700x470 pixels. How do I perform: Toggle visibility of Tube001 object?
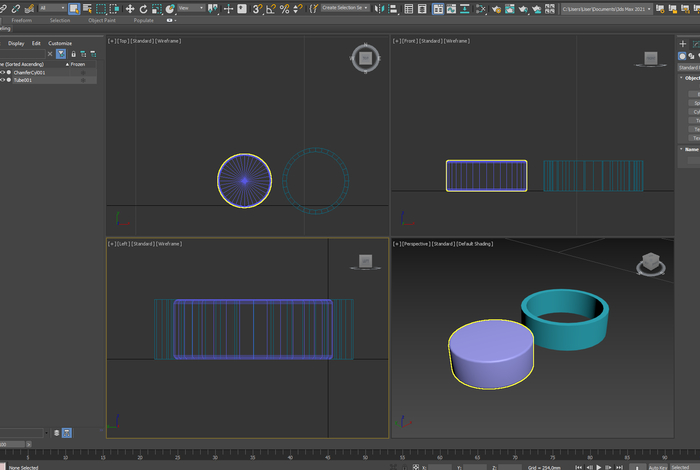(4, 80)
